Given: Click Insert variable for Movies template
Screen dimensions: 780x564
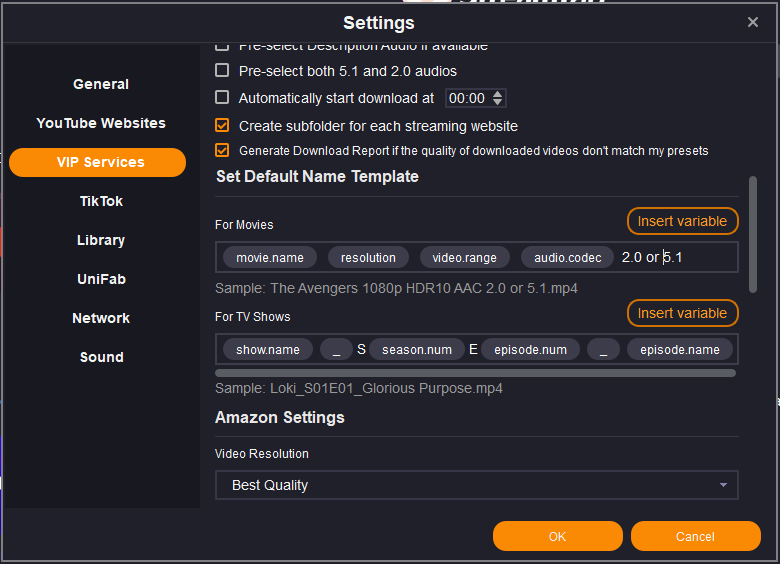Looking at the screenshot, I should (x=682, y=220).
